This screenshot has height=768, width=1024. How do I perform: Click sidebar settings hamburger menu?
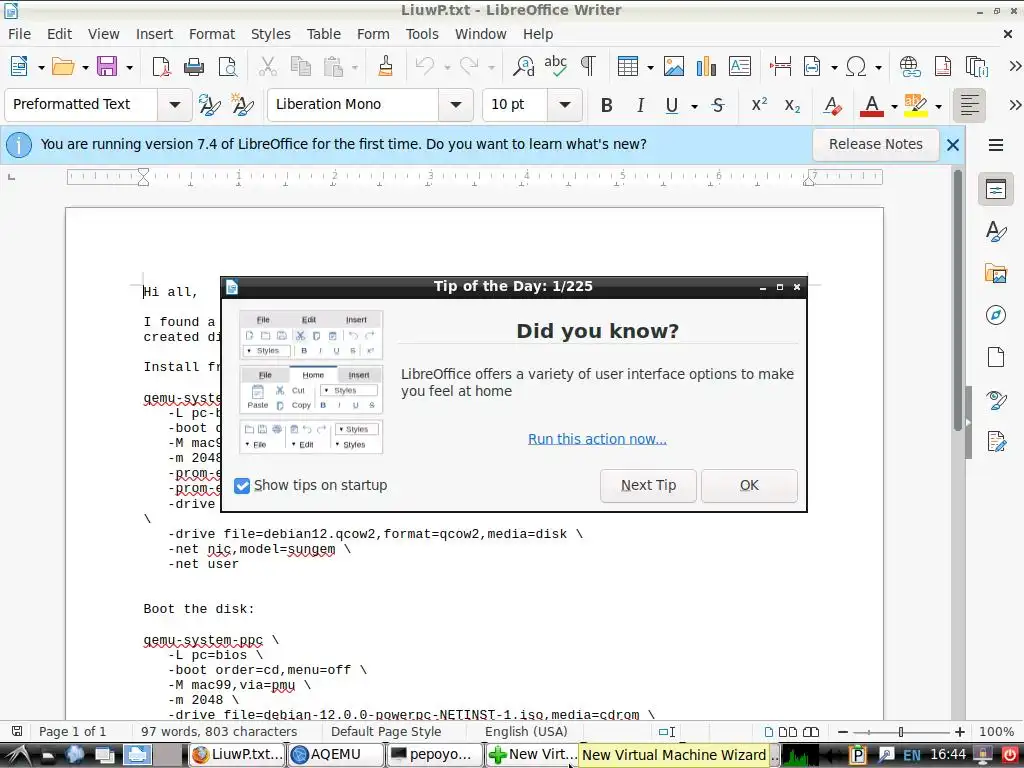coord(995,145)
